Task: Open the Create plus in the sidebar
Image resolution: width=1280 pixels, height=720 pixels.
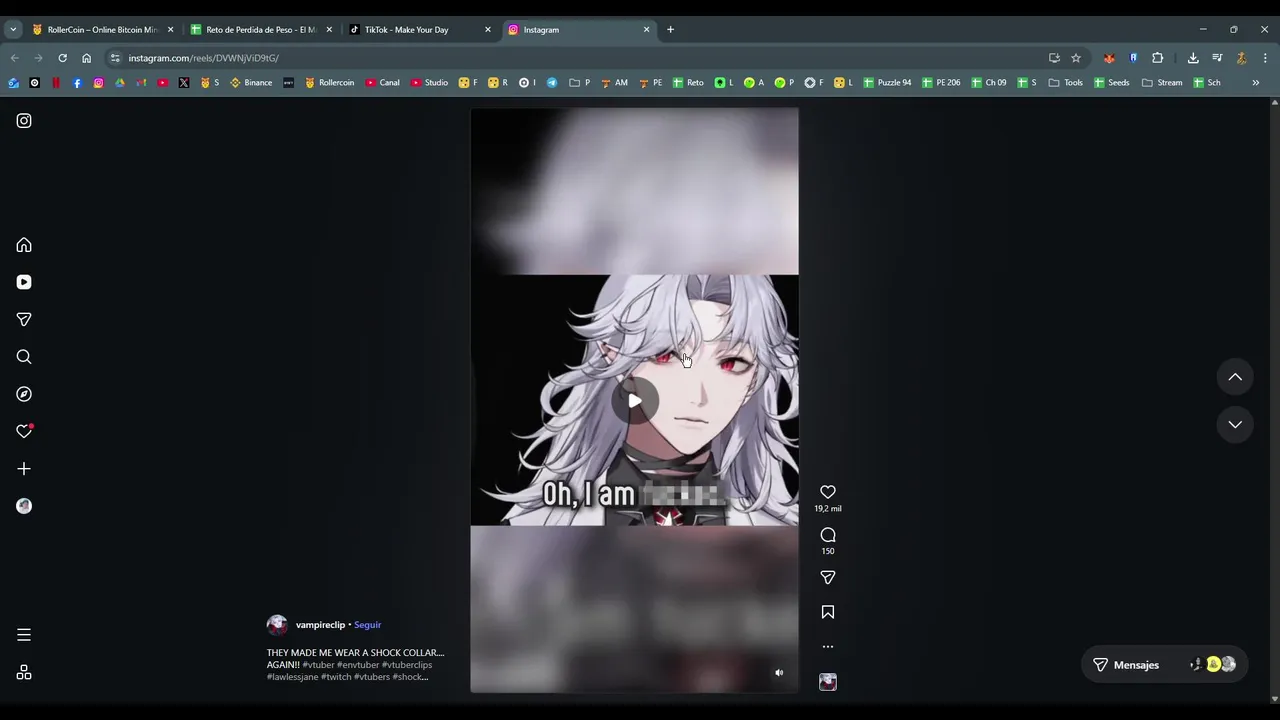Action: pyautogui.click(x=24, y=469)
